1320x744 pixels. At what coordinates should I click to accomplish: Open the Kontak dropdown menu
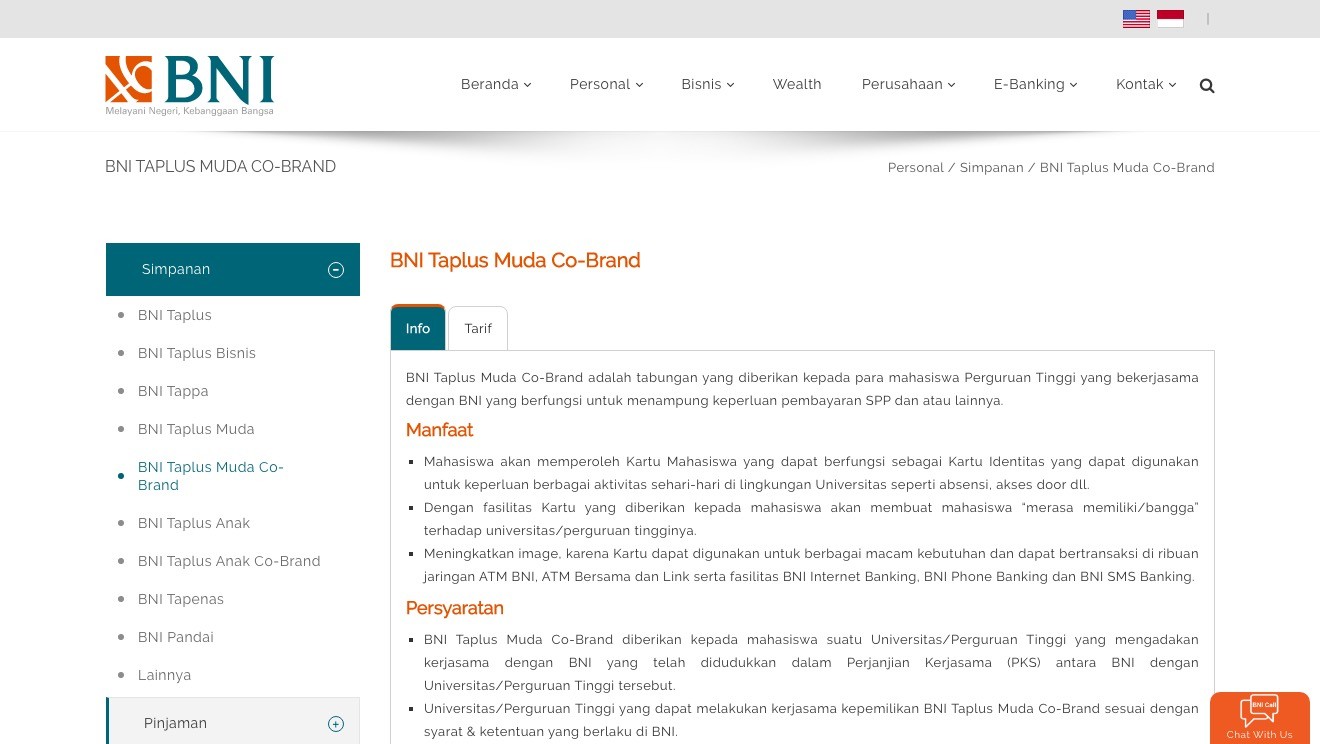(1146, 85)
